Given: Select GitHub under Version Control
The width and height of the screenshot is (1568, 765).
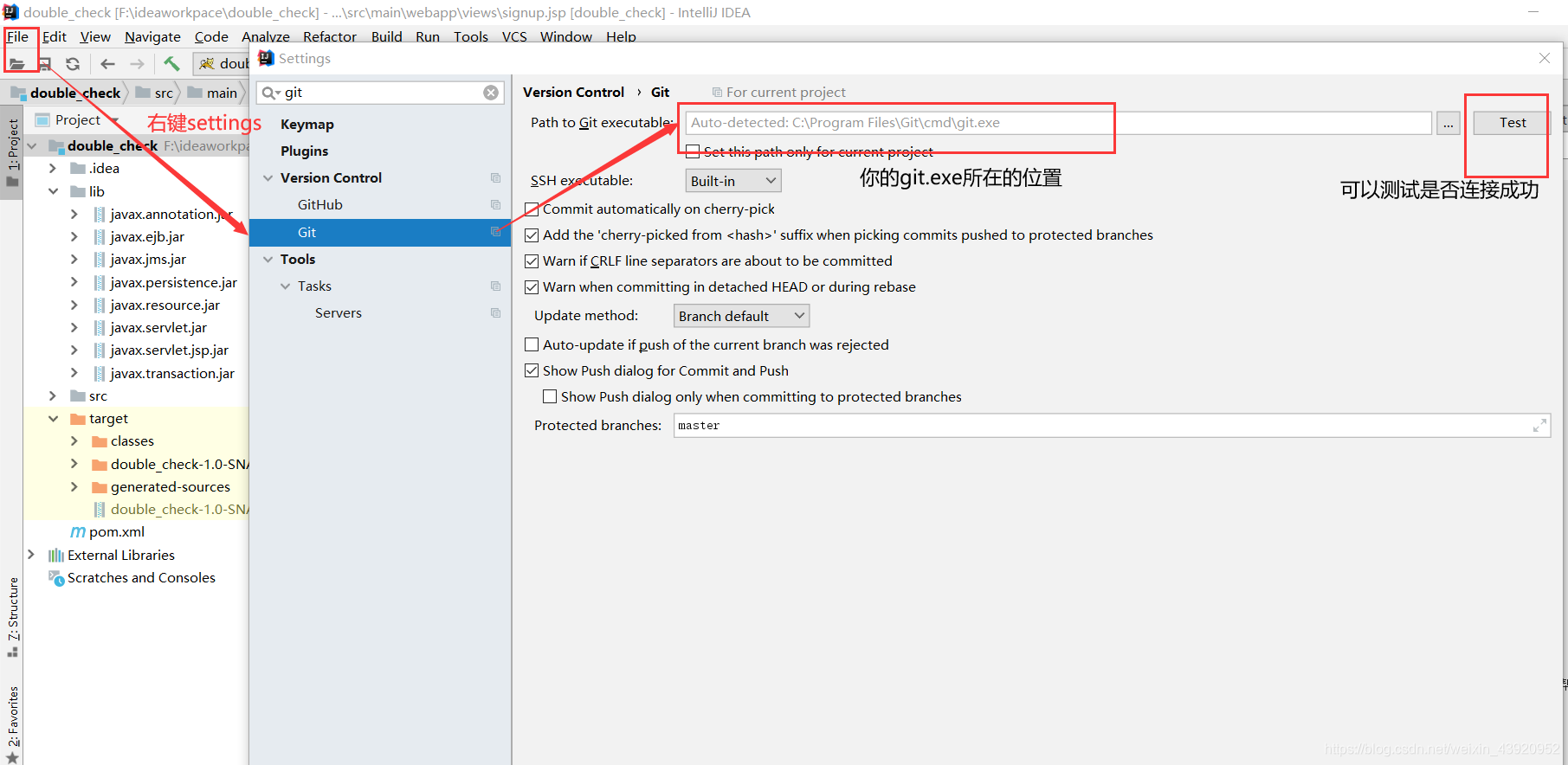Looking at the screenshot, I should (x=320, y=204).
